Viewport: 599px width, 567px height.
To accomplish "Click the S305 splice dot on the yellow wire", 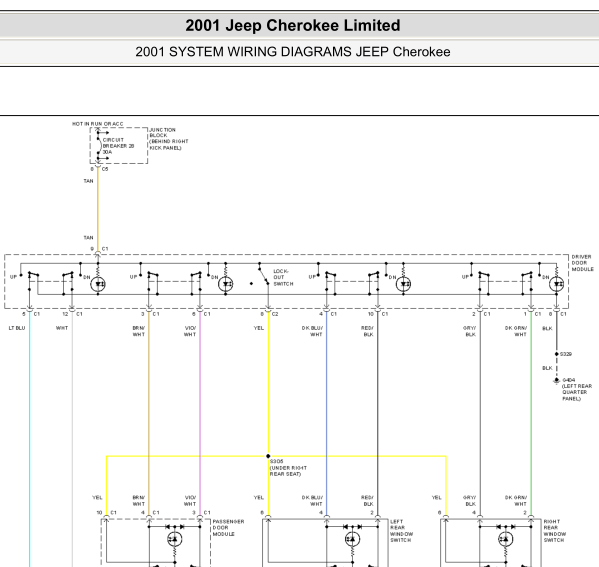I will point(268,456).
